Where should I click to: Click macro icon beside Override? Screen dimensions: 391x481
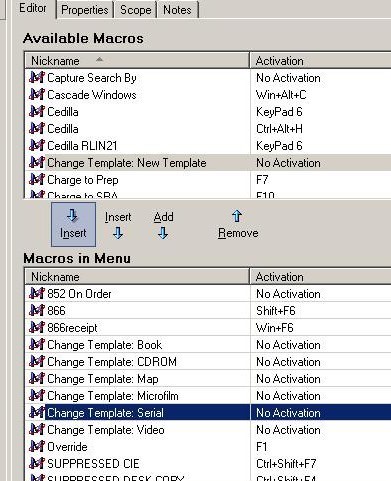[x=37, y=447]
